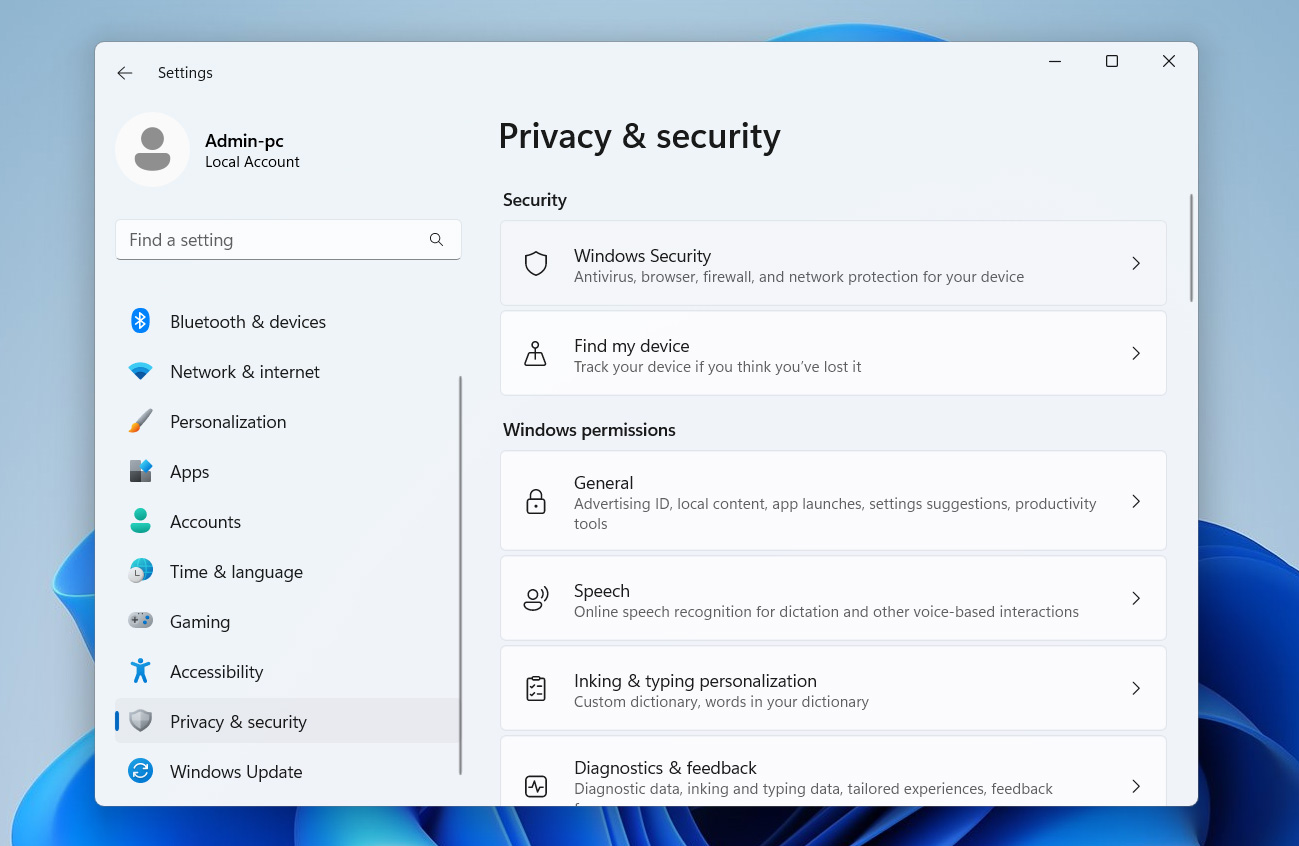Open Accessibility settings

click(287, 671)
